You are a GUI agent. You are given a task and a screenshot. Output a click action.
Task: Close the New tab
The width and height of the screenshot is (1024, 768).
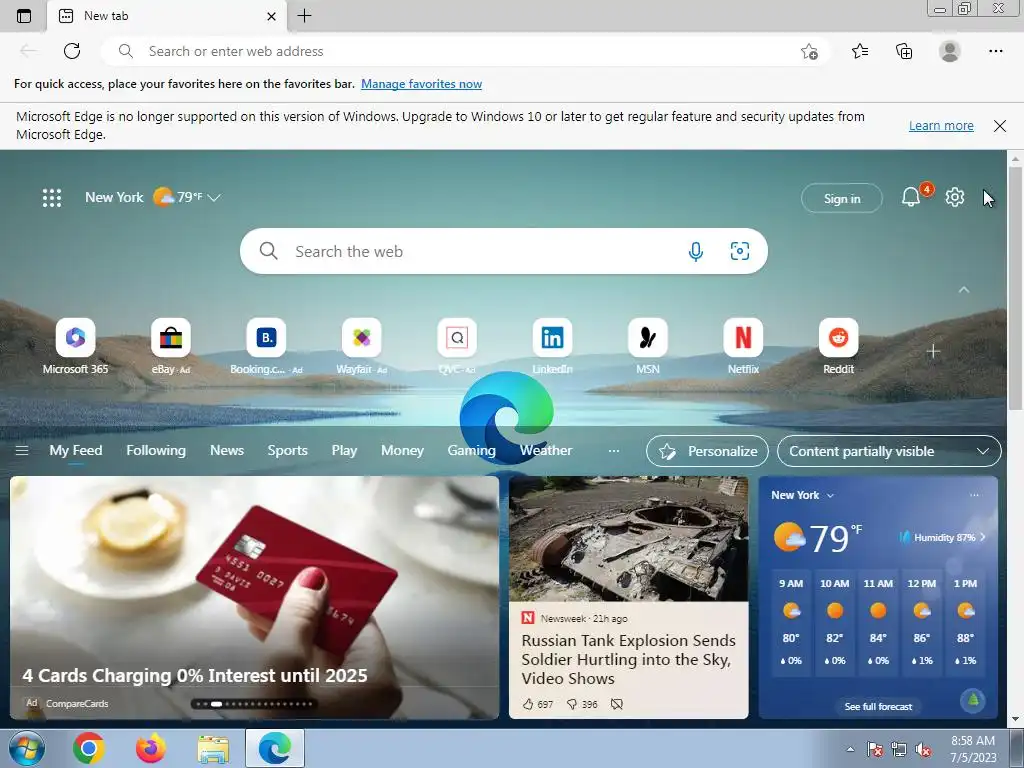click(272, 16)
